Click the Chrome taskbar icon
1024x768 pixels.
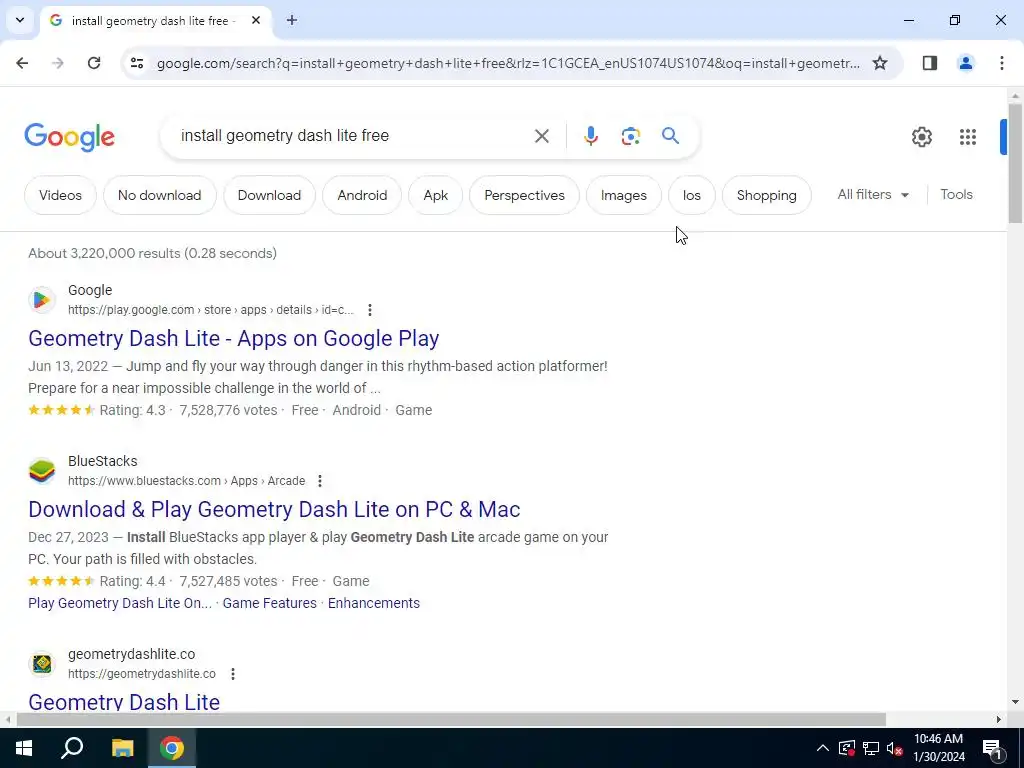pos(172,748)
